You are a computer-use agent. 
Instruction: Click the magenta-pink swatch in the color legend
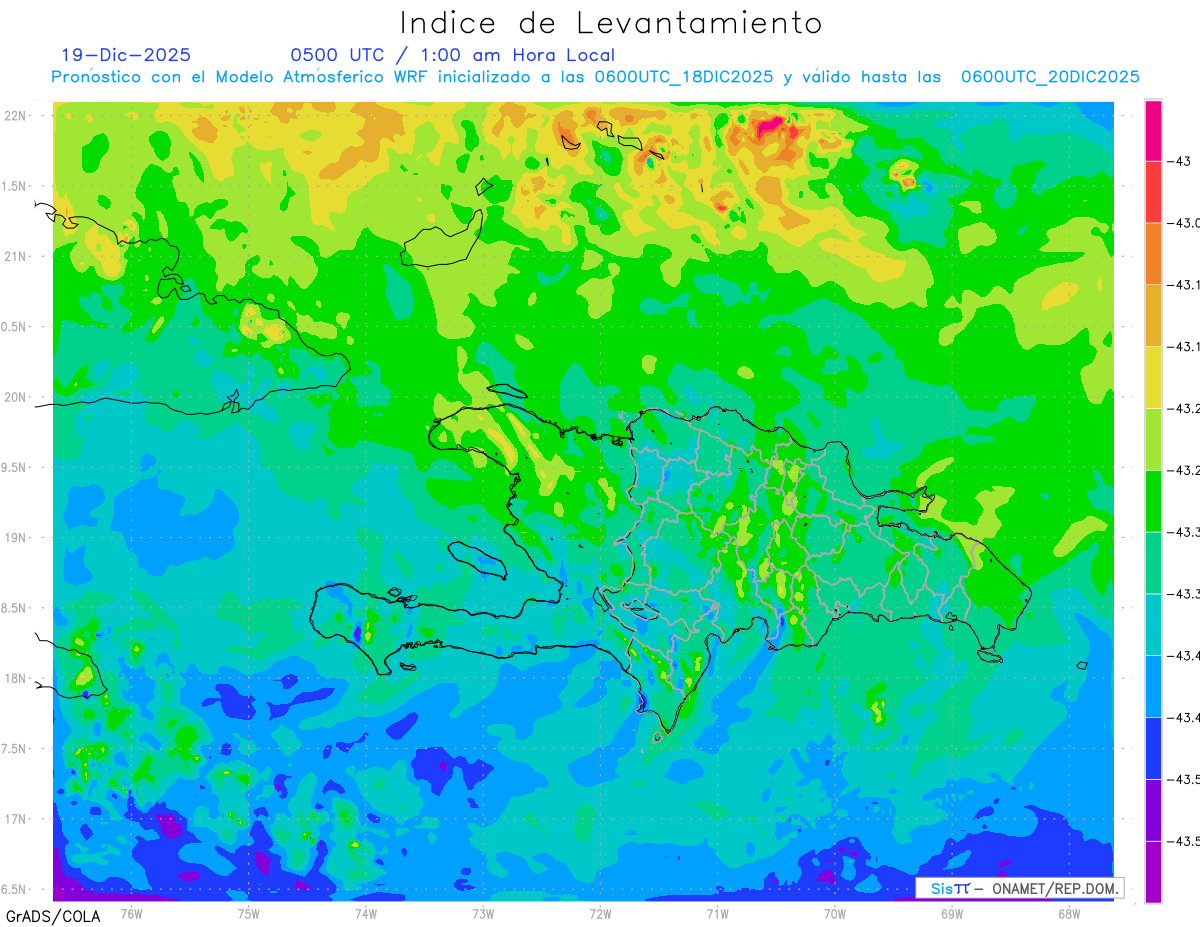[x=1153, y=130]
